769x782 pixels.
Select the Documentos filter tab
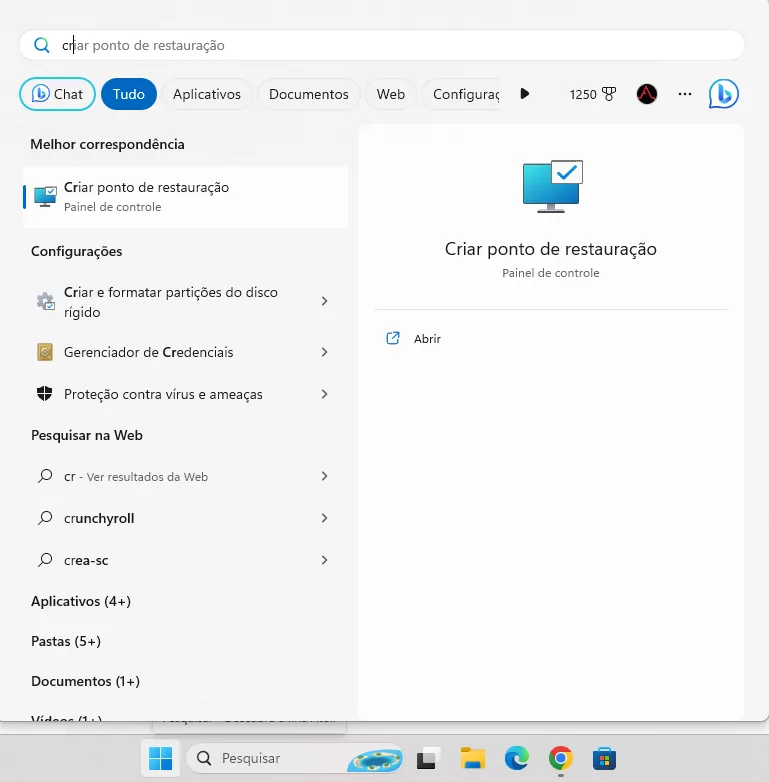308,94
